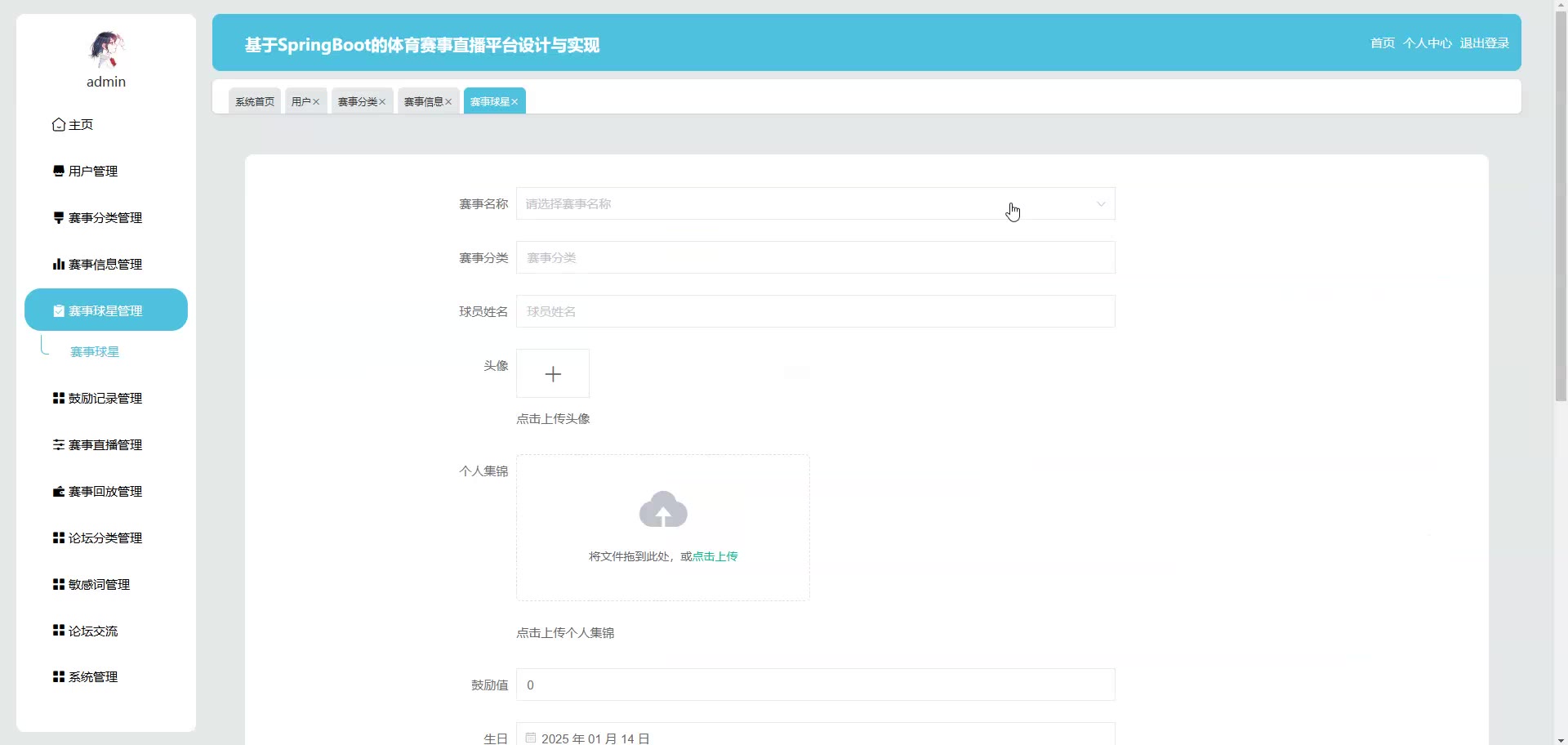Click the calendar icon in 生日 field
The width and height of the screenshot is (1568, 745).
531,738
